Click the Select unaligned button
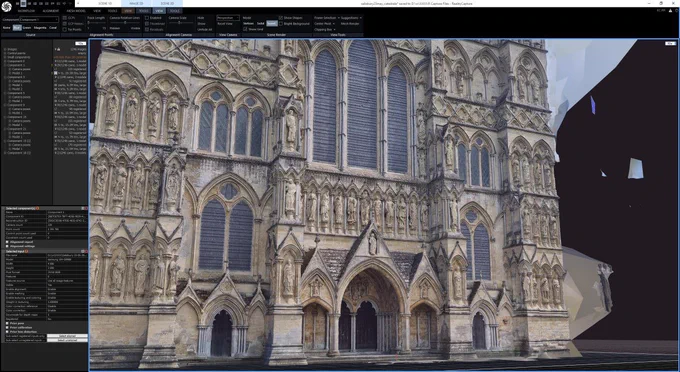Viewport: 680px width, 372px height. point(67,340)
